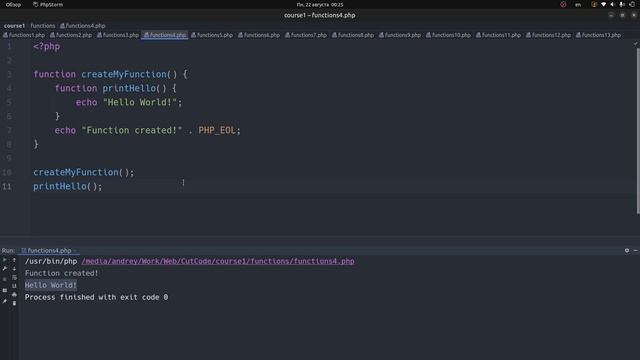640x360 pixels.
Task: Open the functions4.php file path link in console
Action: tap(218, 261)
